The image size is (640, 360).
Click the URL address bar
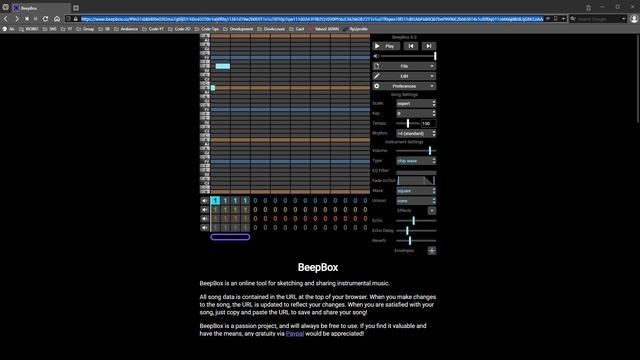312,19
